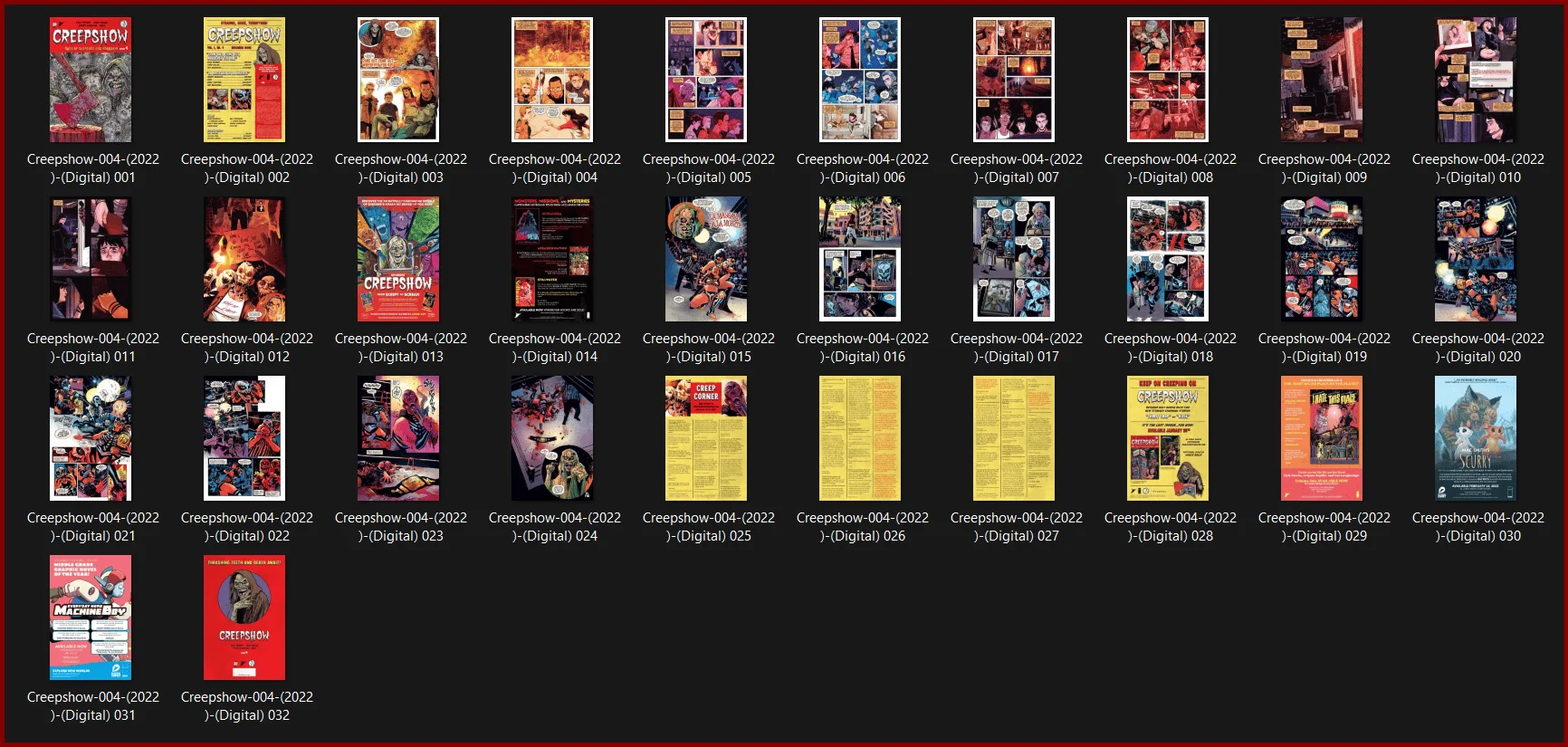Screen dimensions: 1568x747
Task: Select the page 006 thumbnail
Action: (x=860, y=80)
